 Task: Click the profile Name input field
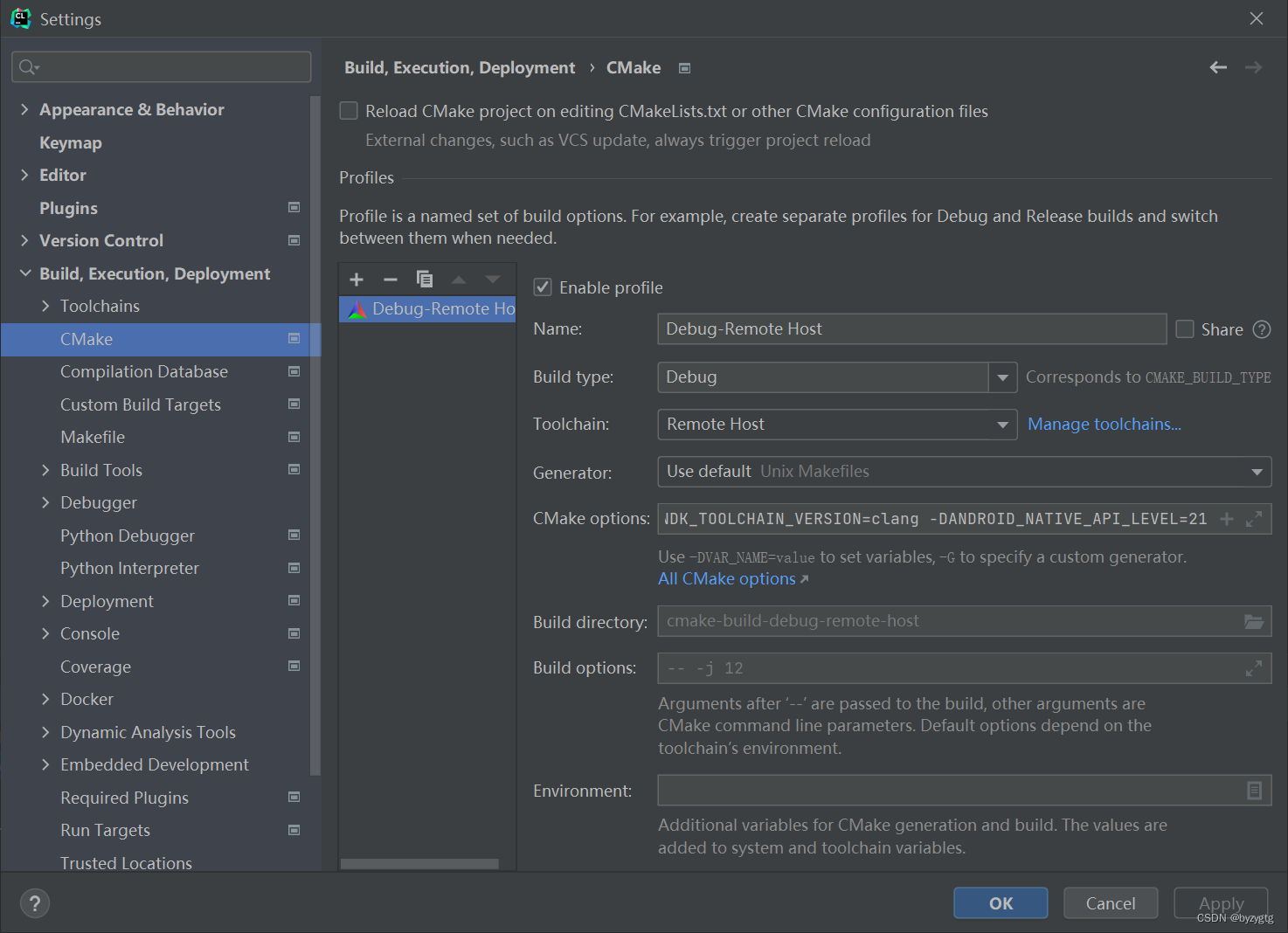[911, 329]
